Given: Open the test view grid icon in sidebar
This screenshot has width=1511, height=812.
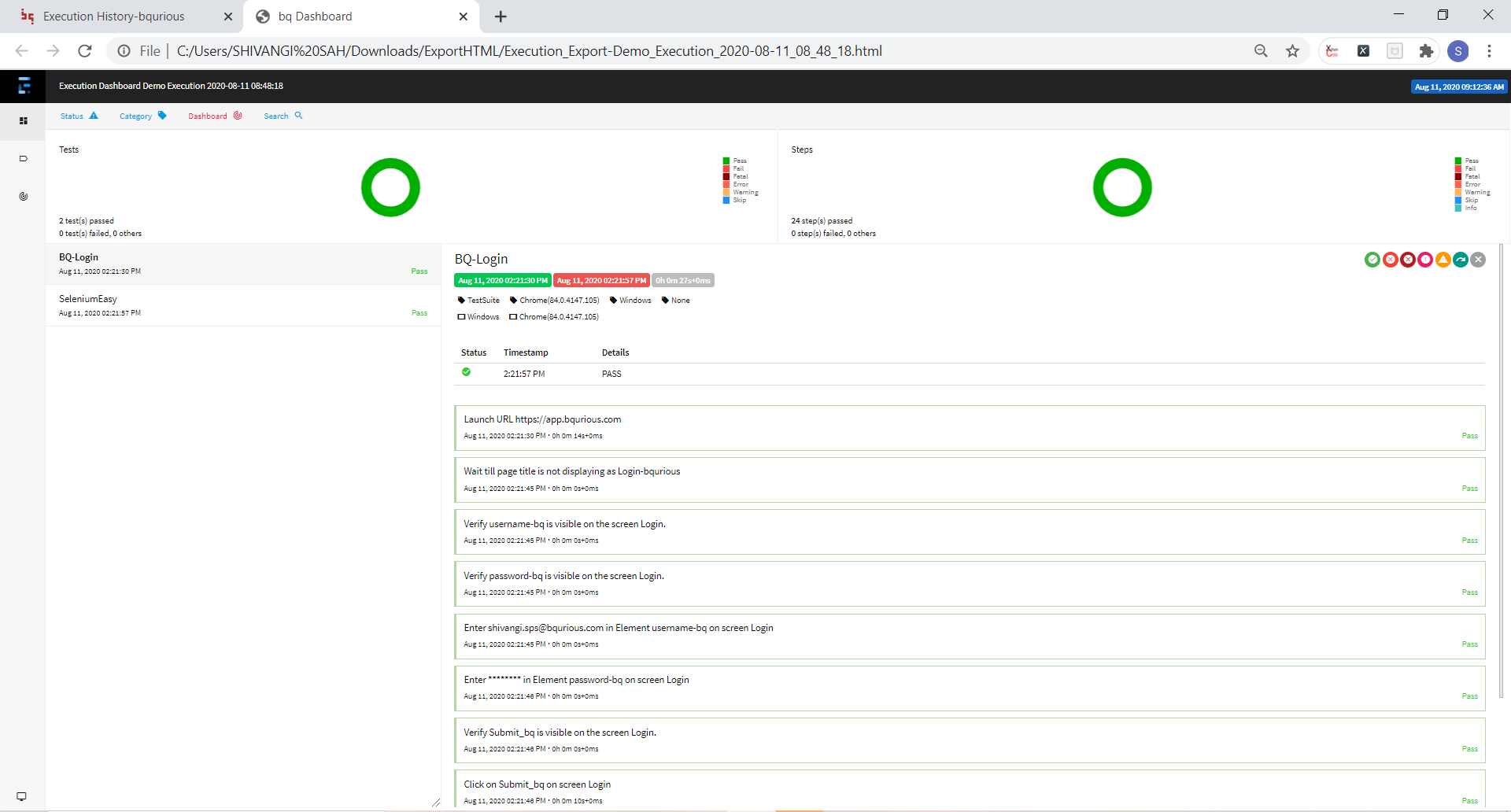Looking at the screenshot, I should coord(24,121).
